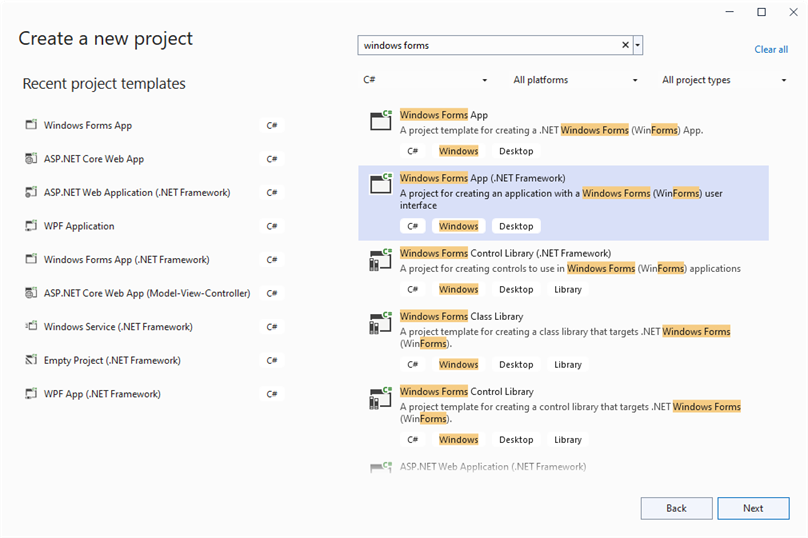Screen dimensions: 808x538
Task: Open the All project types filter dropdown
Action: tap(724, 80)
